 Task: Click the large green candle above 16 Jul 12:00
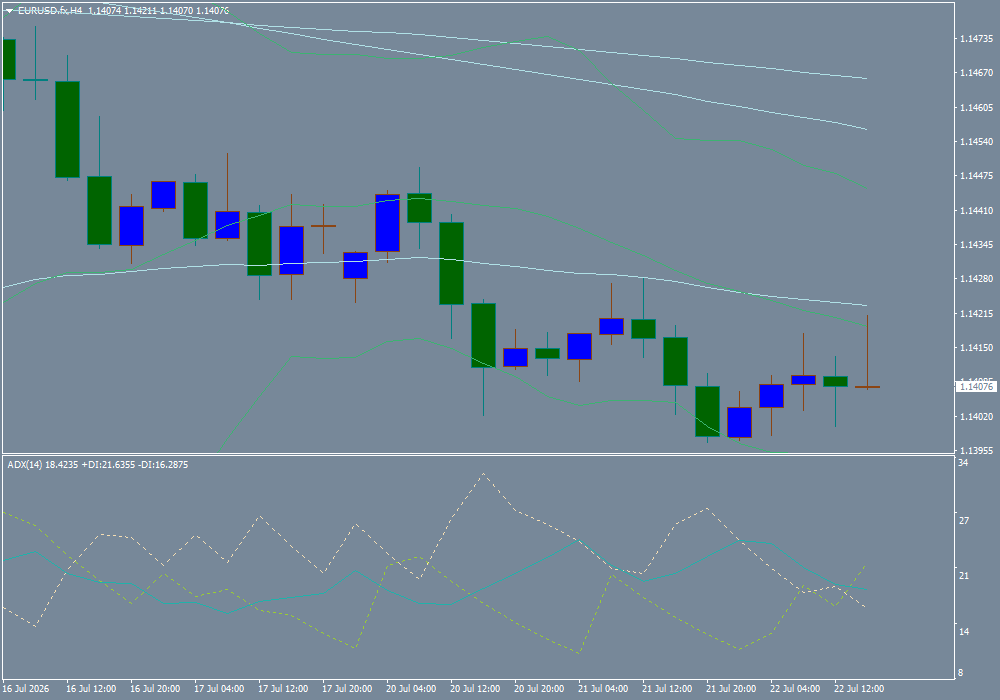[68, 129]
